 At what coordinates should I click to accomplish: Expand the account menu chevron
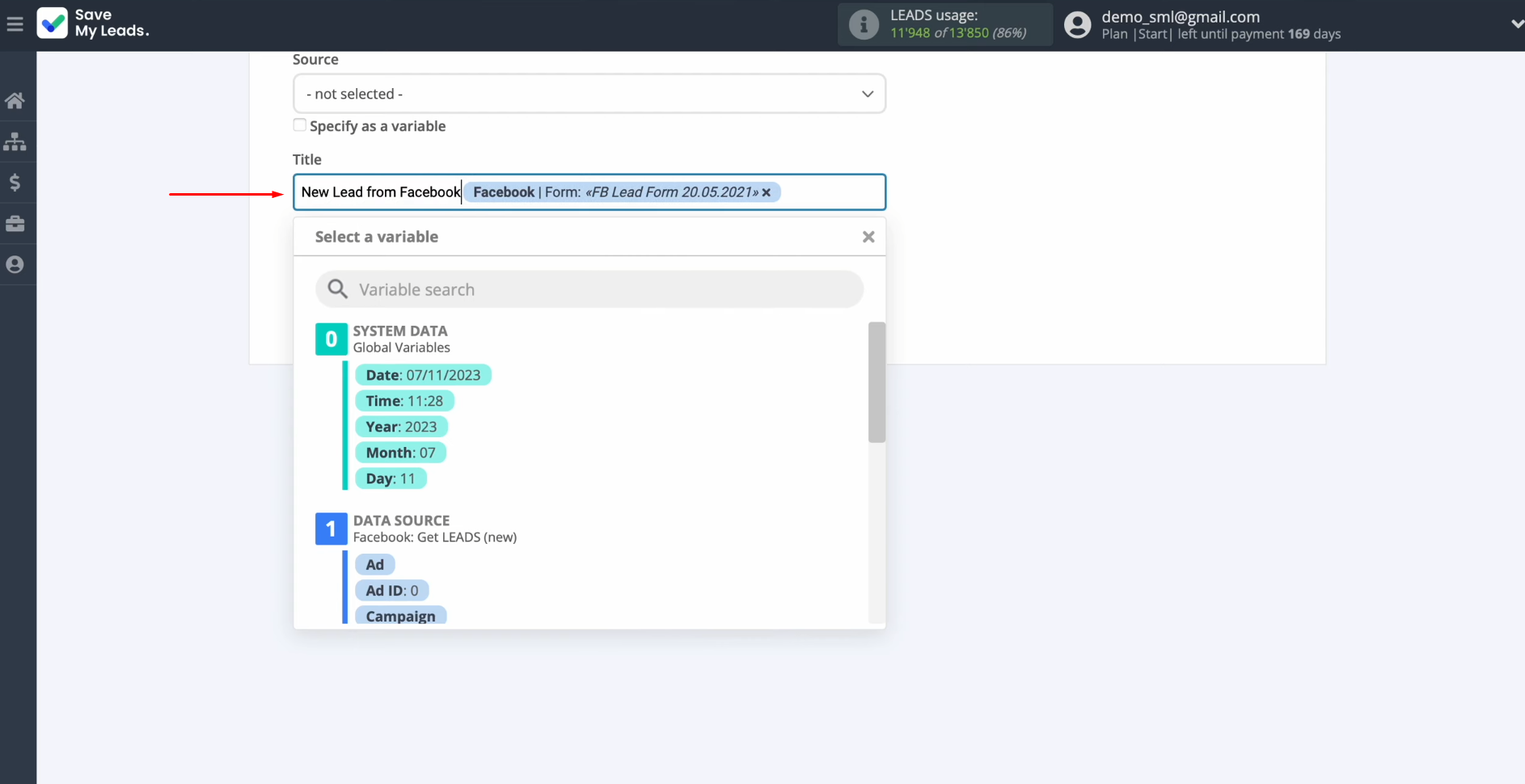coord(1516,24)
